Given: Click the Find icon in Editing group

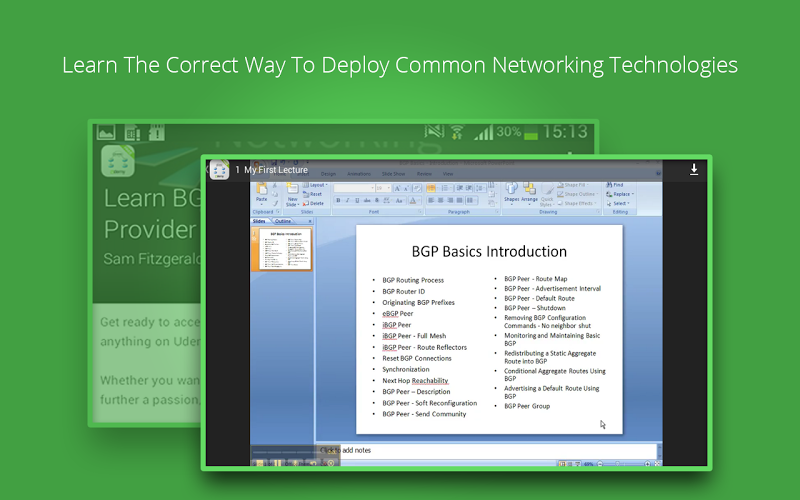Looking at the screenshot, I should (x=615, y=185).
